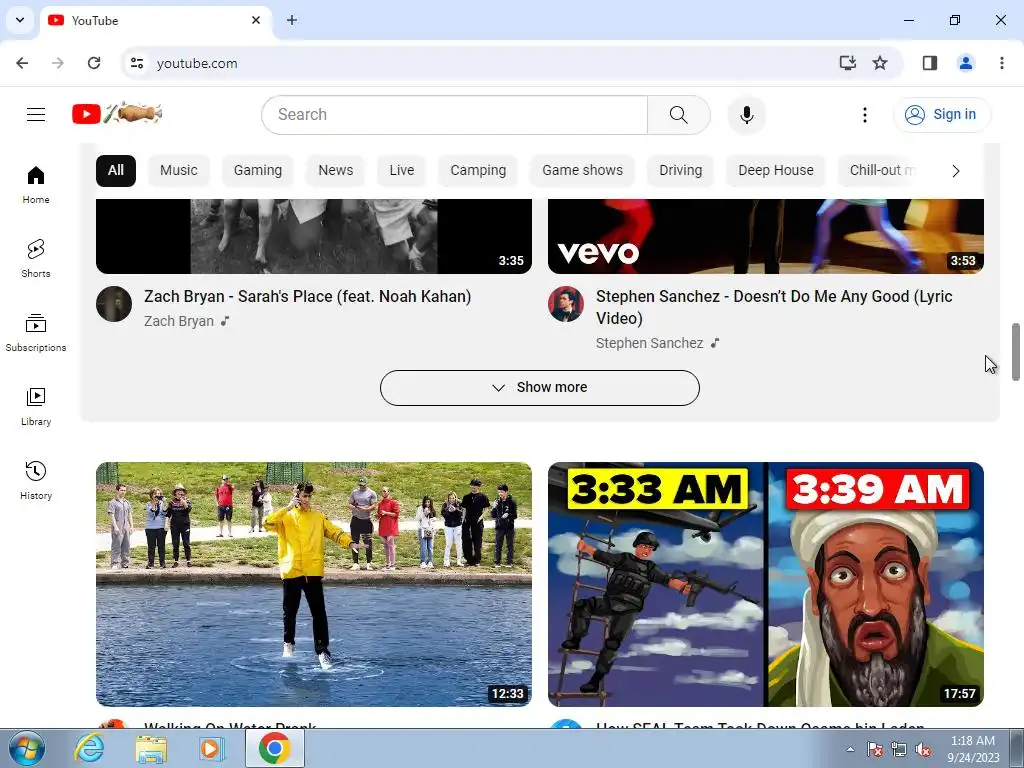1024x768 pixels.
Task: Open title Stephen Sanchez - Doesn't Do Me Any Good
Action: point(774,307)
